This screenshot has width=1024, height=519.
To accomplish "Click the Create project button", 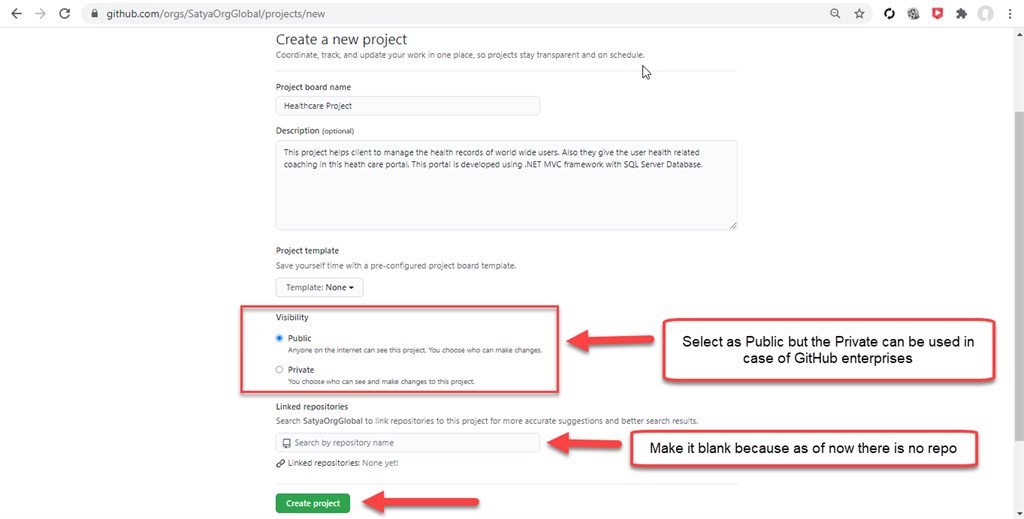I will click(313, 503).
